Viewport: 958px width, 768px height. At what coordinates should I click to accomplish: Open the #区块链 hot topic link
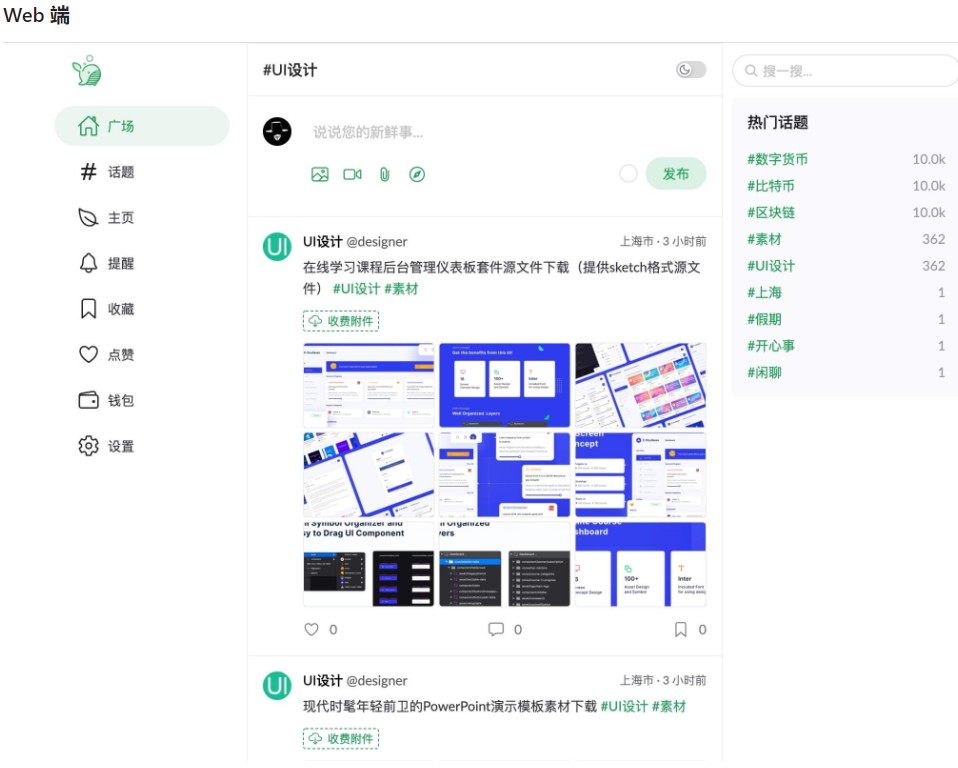[771, 213]
